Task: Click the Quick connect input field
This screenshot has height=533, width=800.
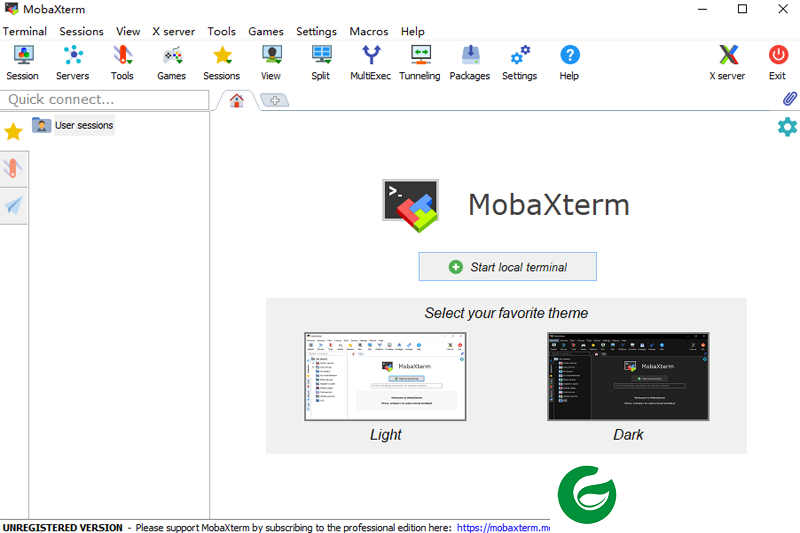Action: pos(105,99)
